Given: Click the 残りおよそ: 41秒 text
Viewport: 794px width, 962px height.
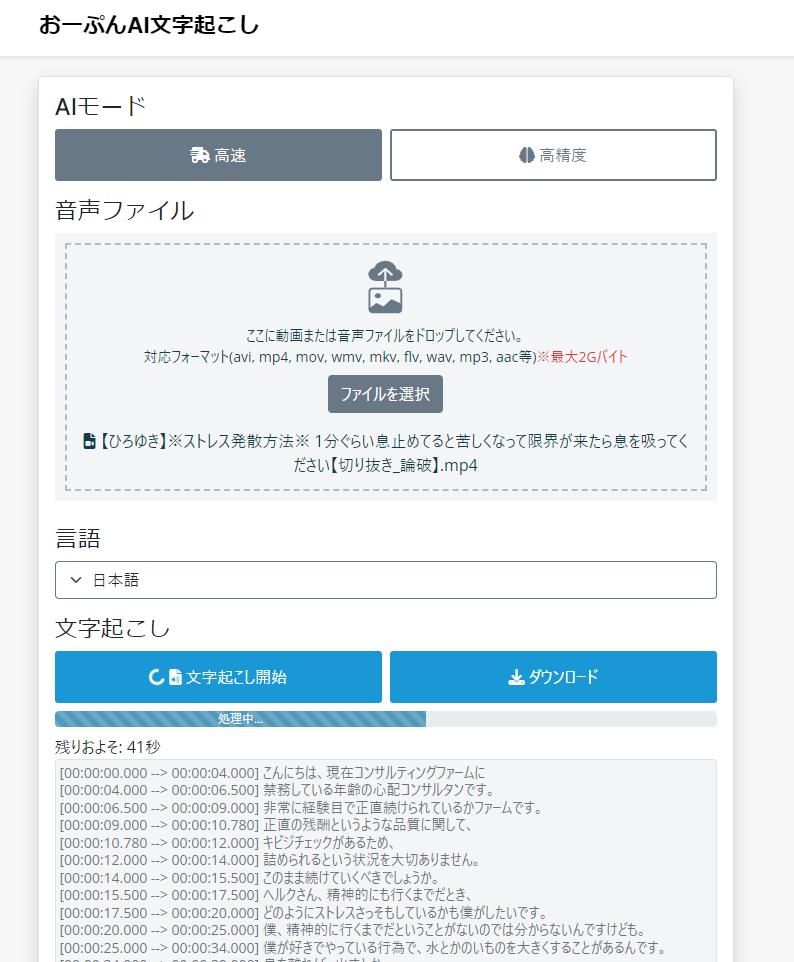Looking at the screenshot, I should point(108,747).
